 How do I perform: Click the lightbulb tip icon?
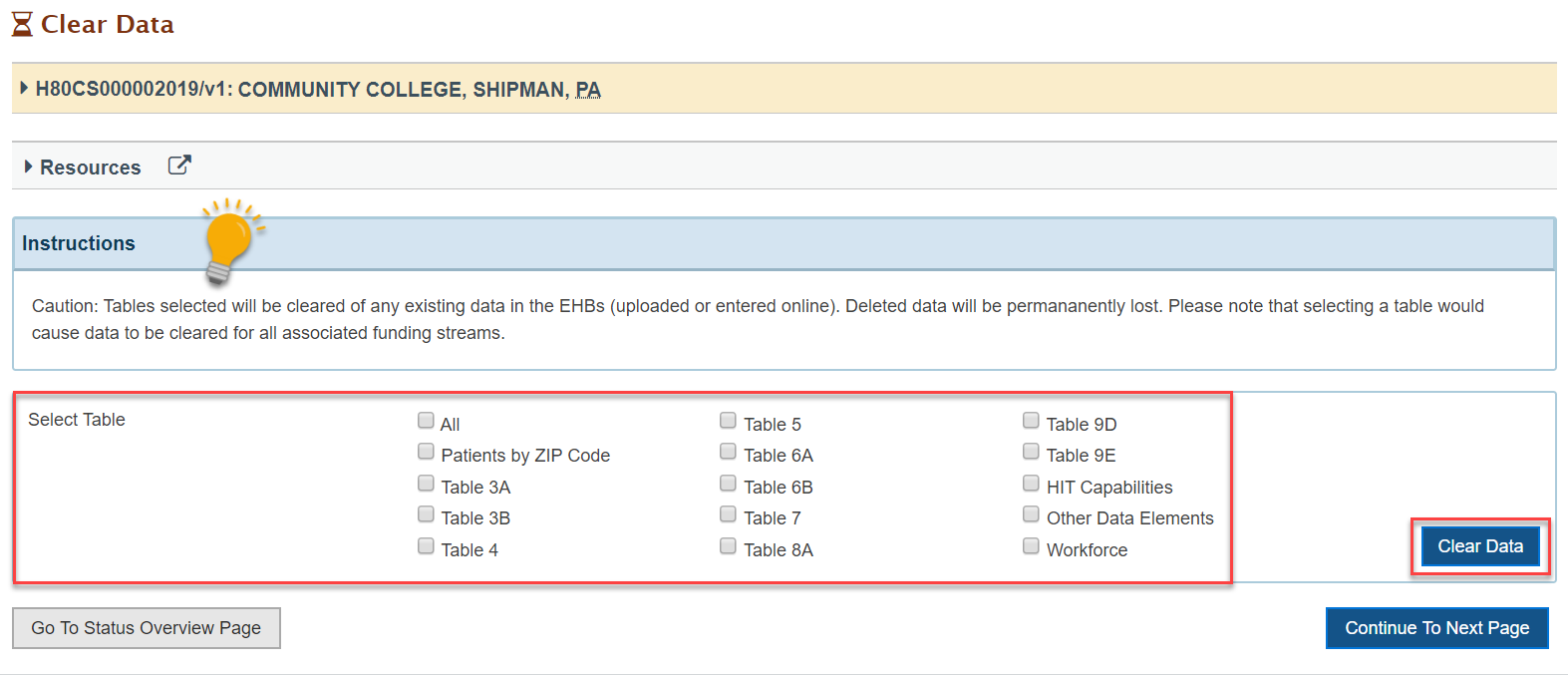click(x=231, y=240)
